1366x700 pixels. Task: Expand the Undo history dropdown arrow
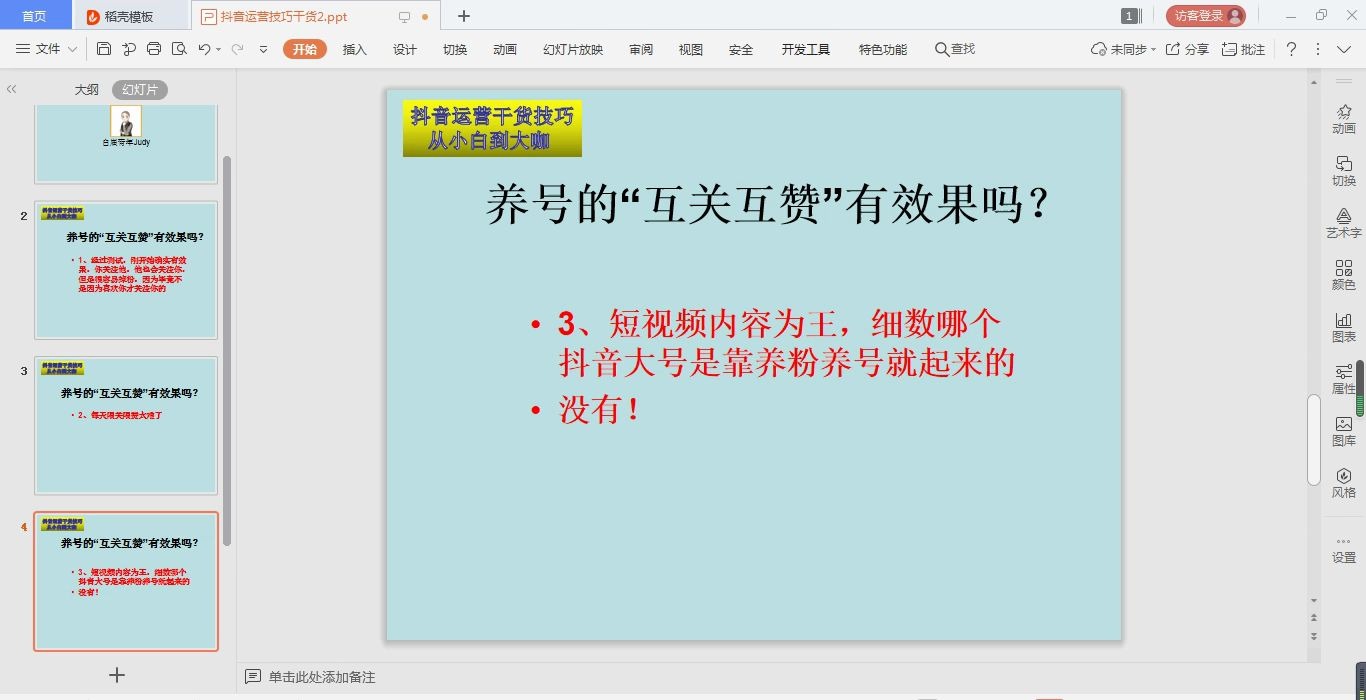218,49
